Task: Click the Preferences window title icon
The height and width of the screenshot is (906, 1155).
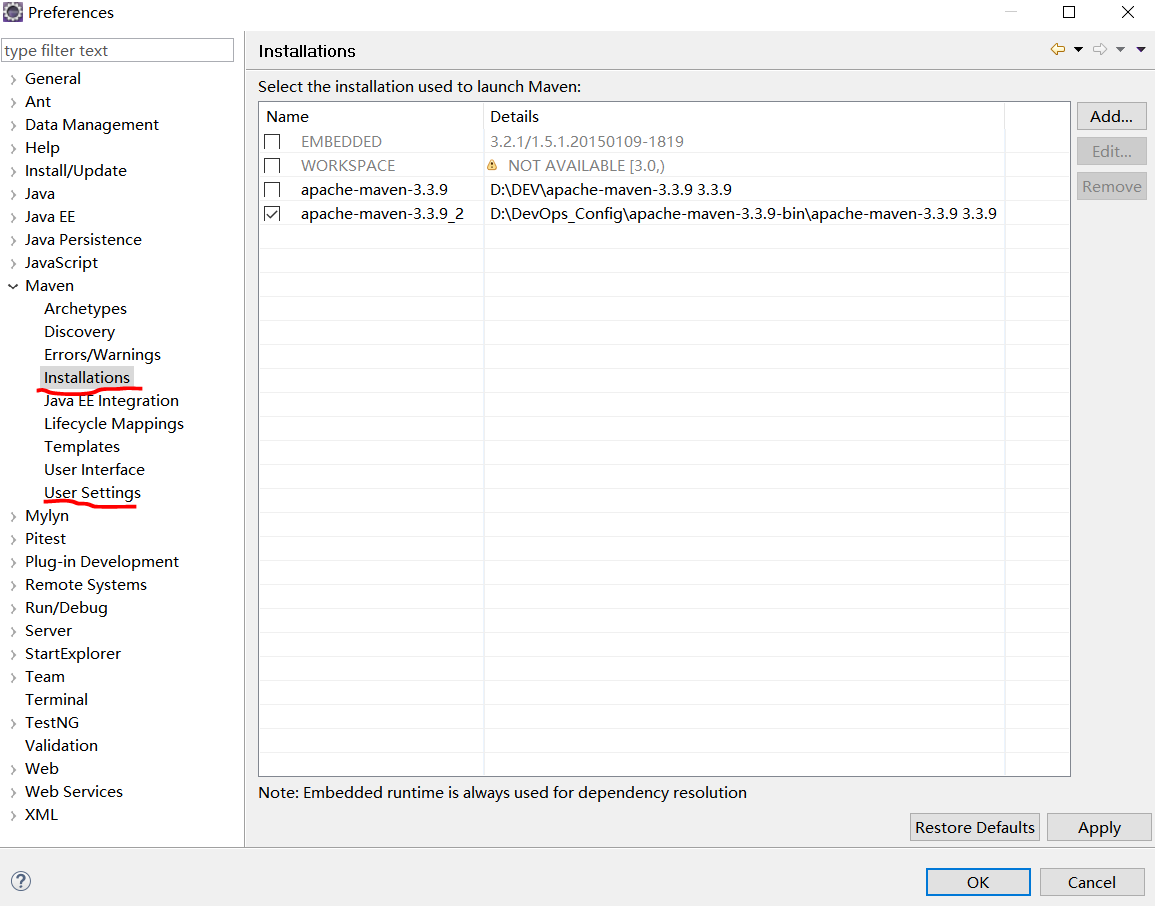Action: [13, 13]
